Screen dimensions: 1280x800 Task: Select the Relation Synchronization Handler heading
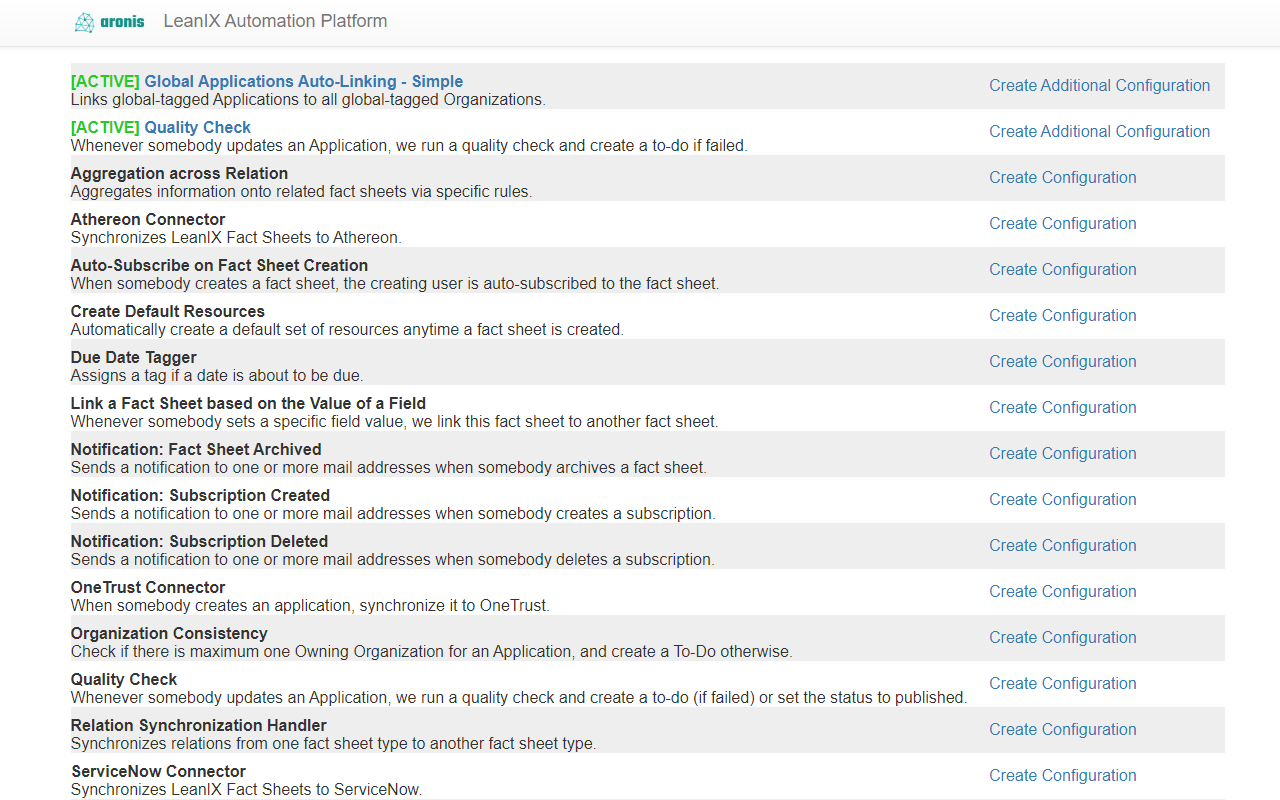(199, 726)
